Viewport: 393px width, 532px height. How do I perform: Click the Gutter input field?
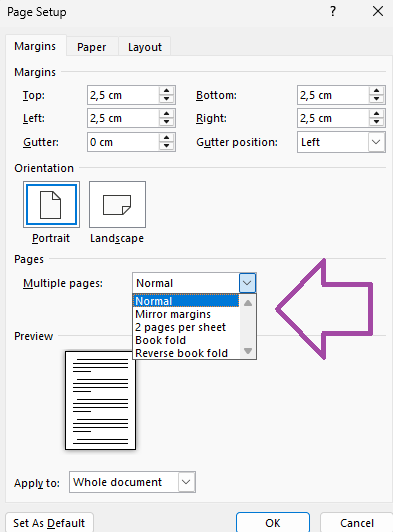click(123, 142)
